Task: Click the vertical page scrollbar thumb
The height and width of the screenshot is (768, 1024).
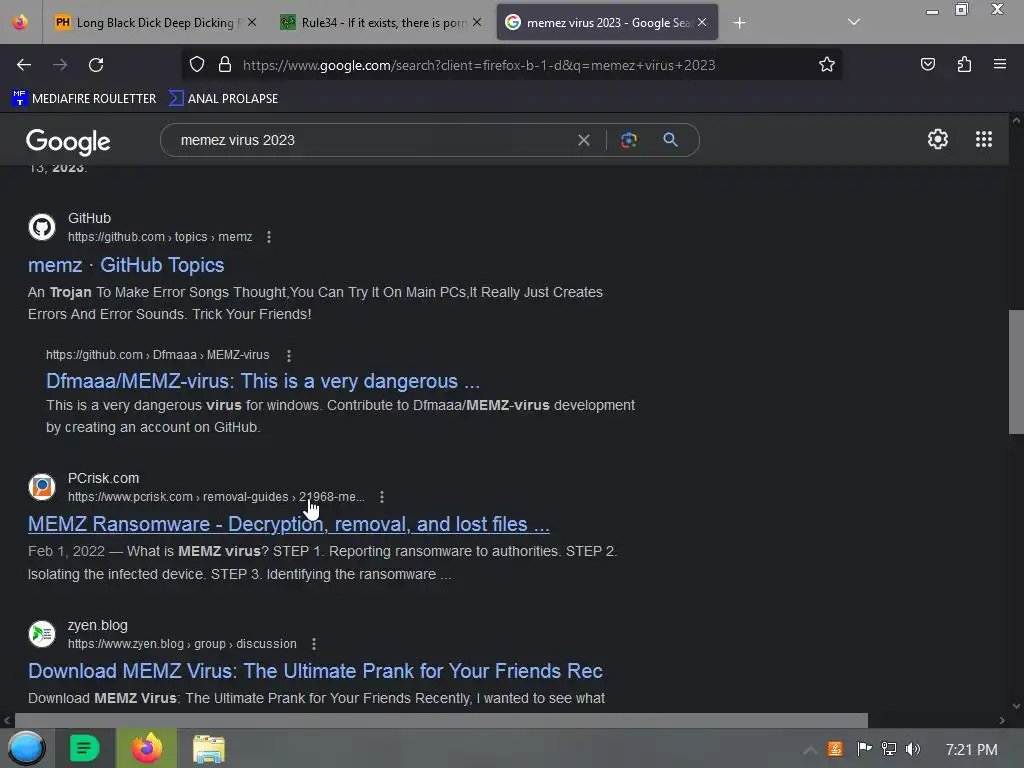Action: (1016, 372)
